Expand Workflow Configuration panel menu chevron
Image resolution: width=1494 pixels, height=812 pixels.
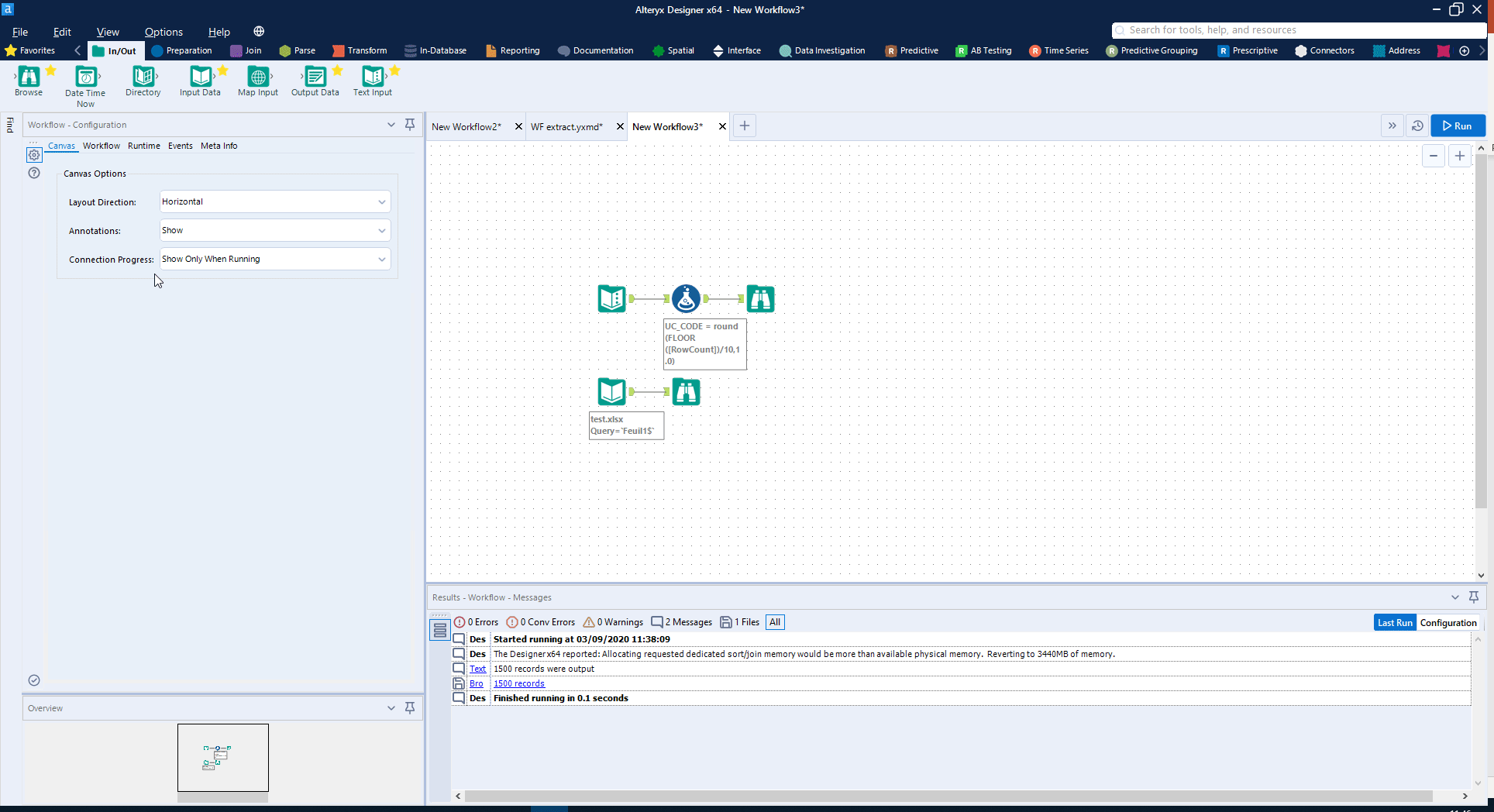tap(391, 124)
